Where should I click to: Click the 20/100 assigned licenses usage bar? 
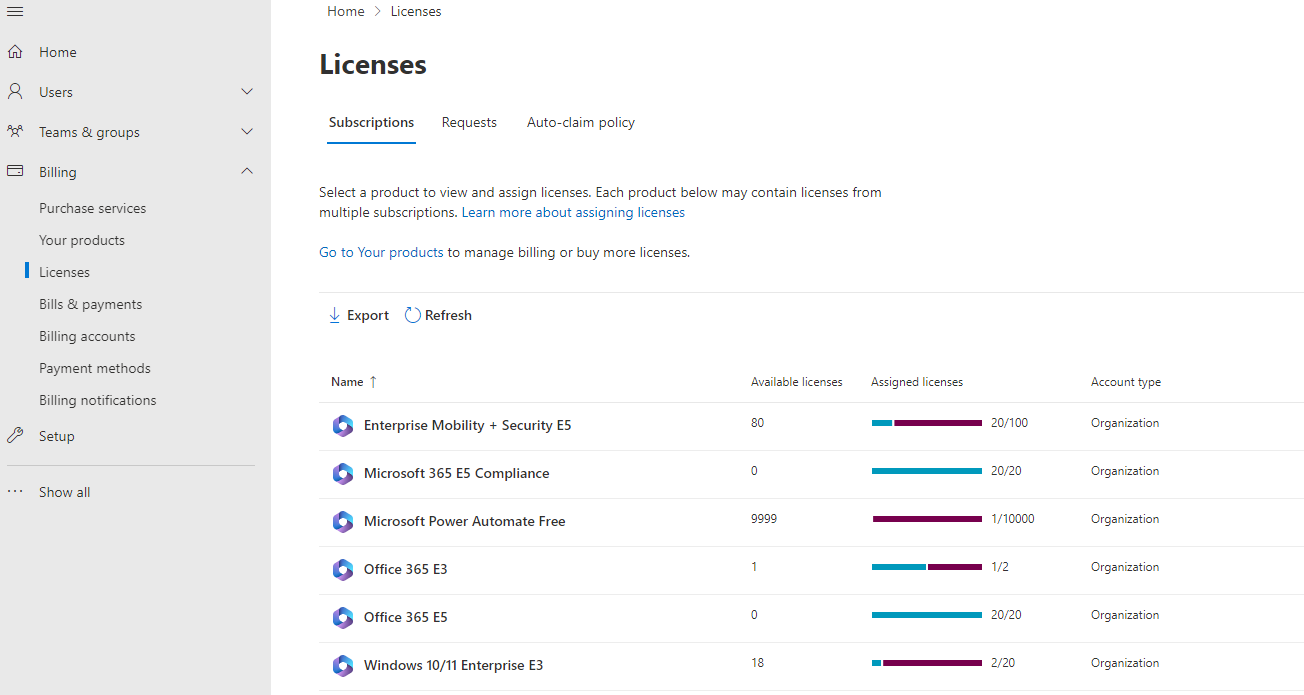pyautogui.click(x=927, y=423)
